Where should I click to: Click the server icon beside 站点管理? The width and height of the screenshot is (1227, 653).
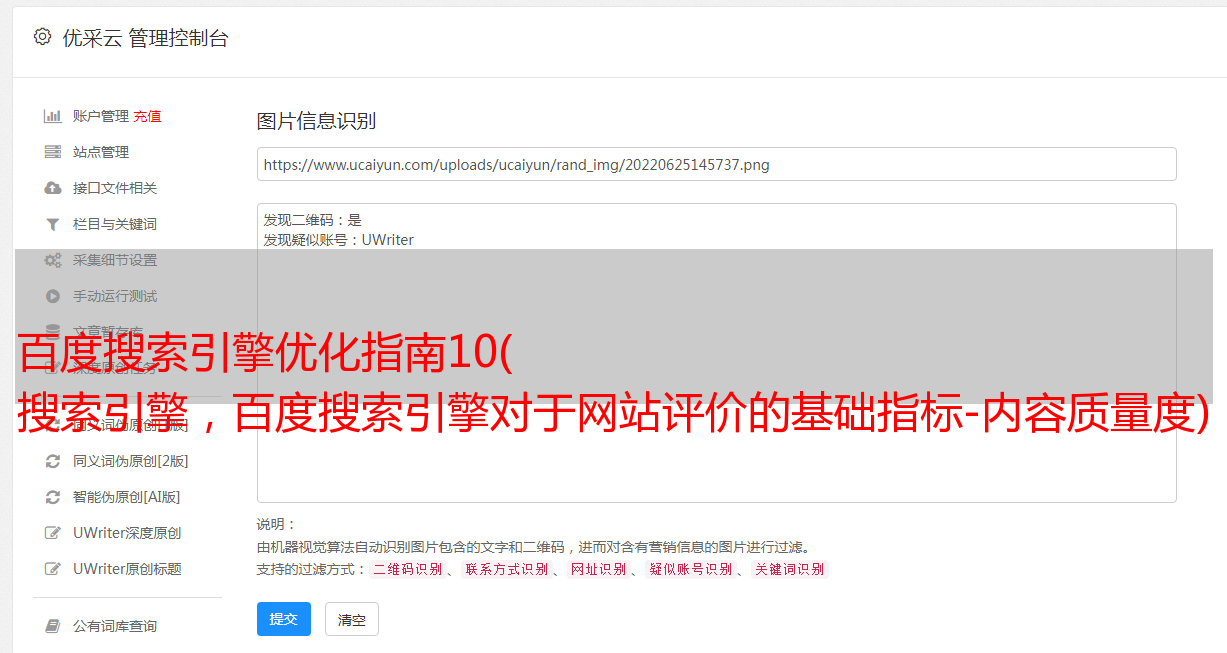click(x=53, y=152)
